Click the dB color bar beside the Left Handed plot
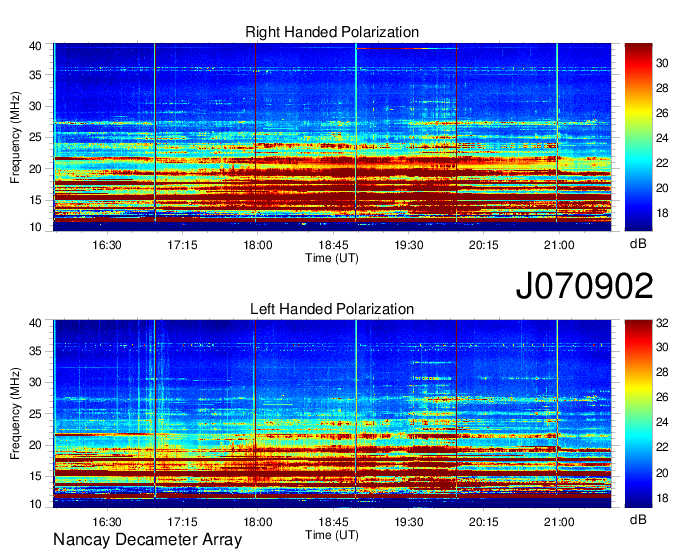Image resolution: width=680 pixels, height=552 pixels. (x=638, y=414)
